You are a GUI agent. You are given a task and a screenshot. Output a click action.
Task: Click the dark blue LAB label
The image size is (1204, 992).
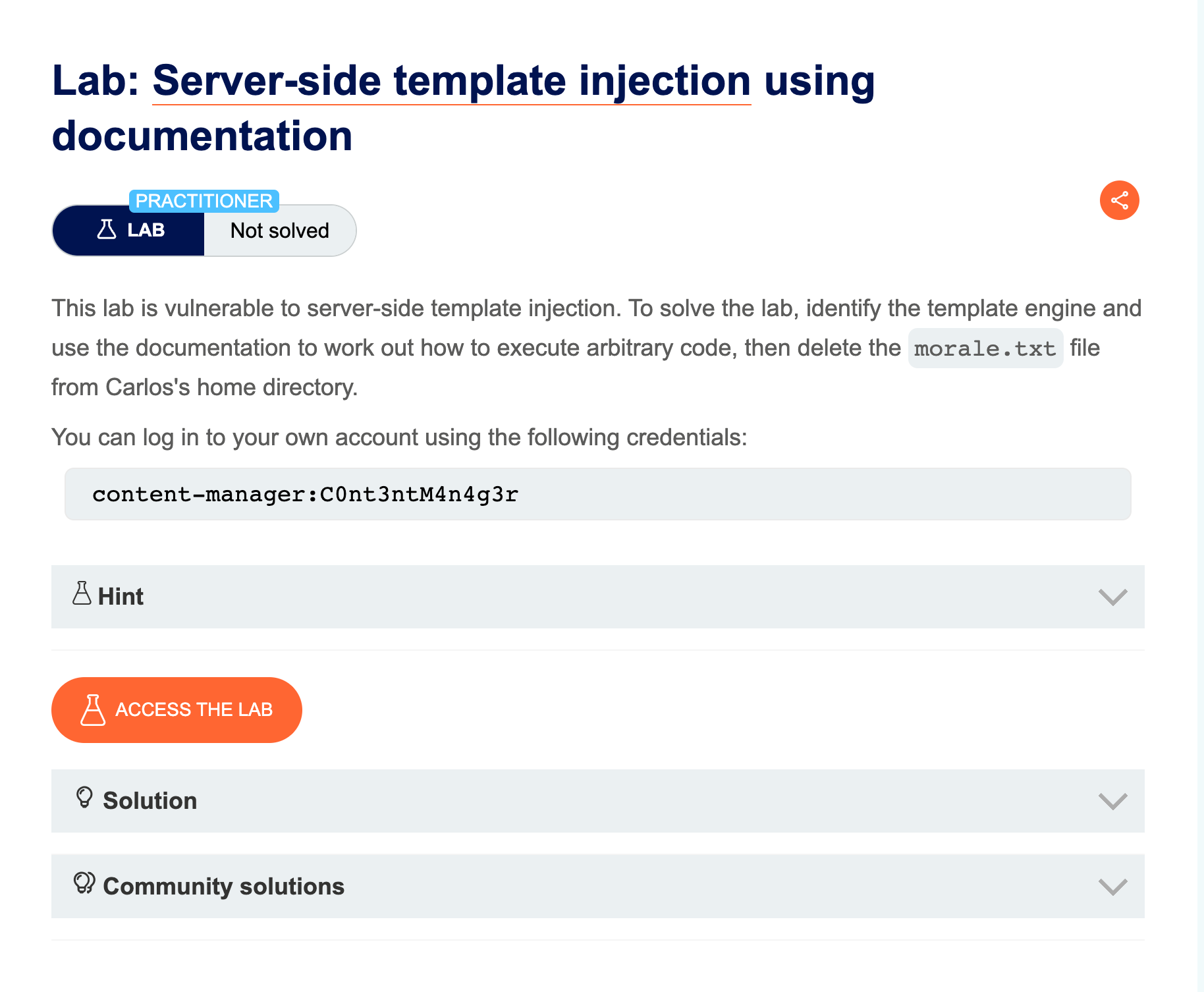pyautogui.click(x=146, y=230)
